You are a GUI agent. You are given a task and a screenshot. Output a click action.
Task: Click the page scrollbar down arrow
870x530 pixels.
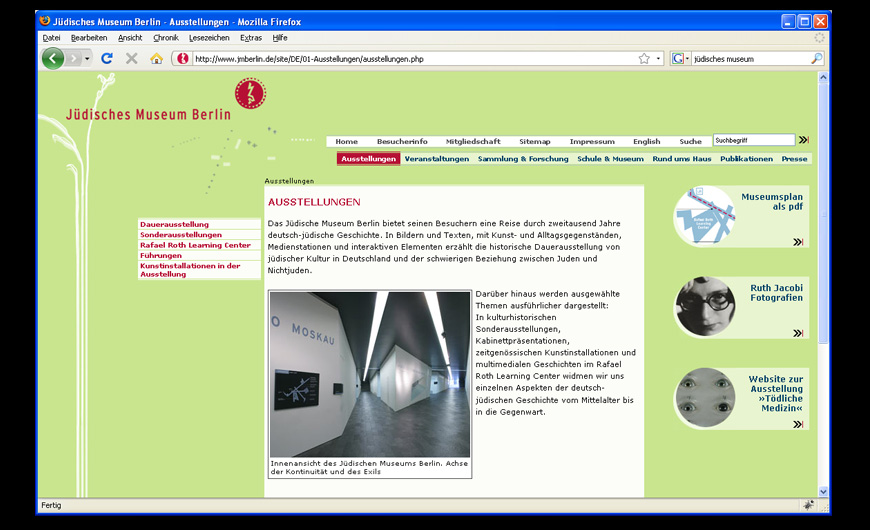(823, 491)
